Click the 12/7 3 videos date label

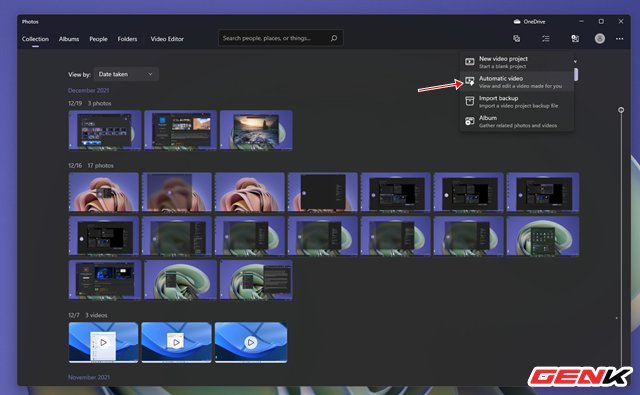tap(87, 315)
